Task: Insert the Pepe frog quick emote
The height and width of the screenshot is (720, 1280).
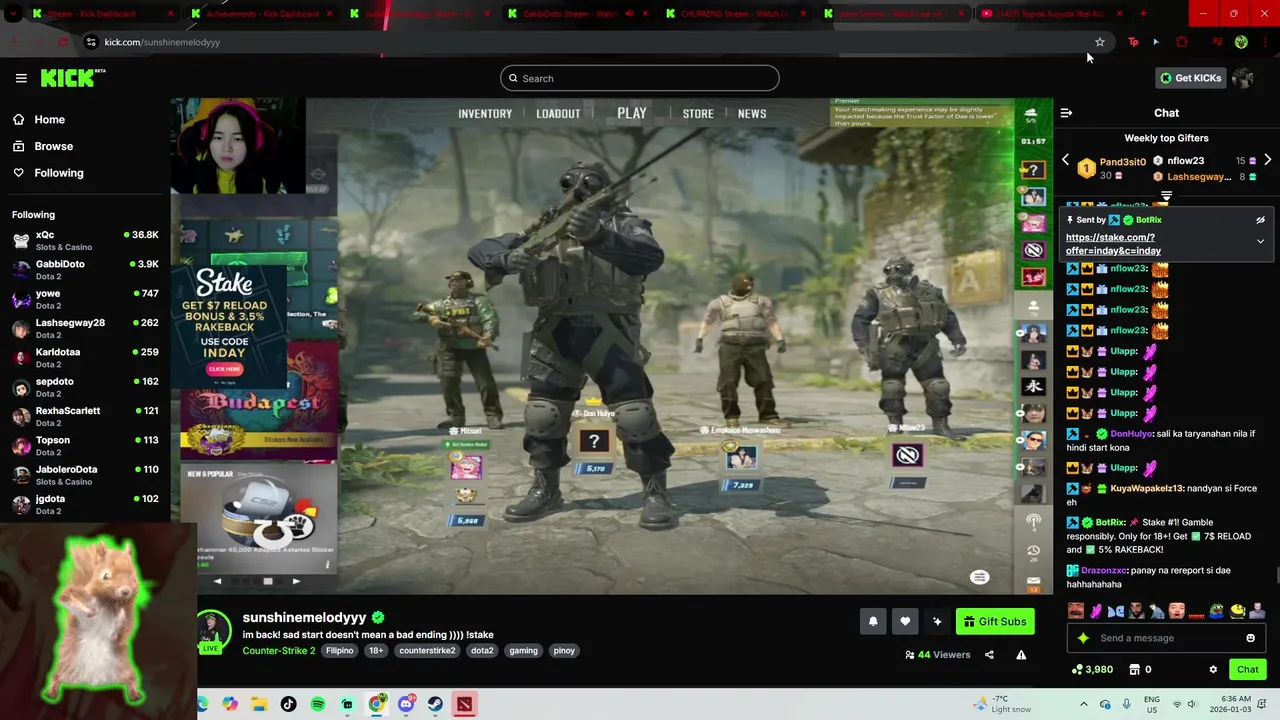Action: tap(1216, 611)
